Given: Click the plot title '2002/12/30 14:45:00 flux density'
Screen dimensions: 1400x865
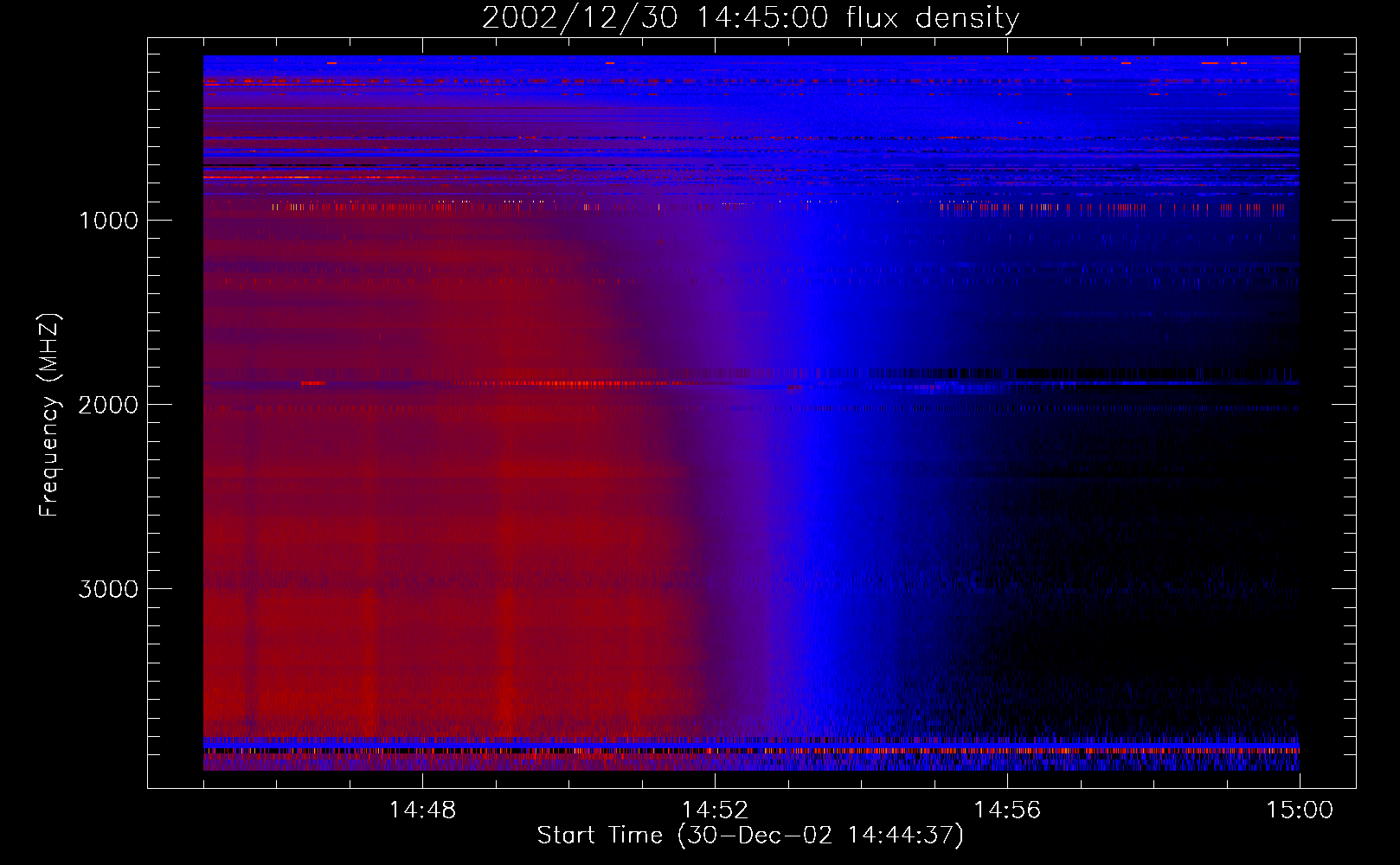Looking at the screenshot, I should coord(750,18).
